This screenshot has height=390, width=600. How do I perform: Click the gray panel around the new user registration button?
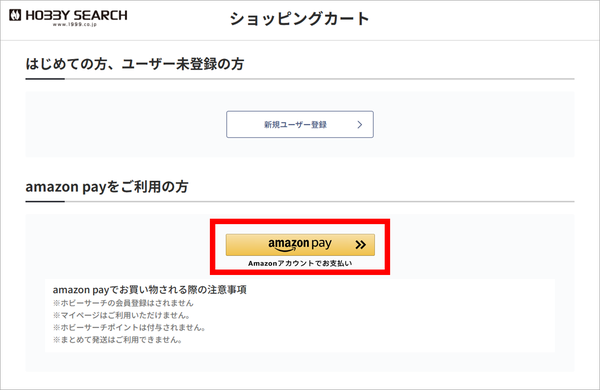click(300, 124)
